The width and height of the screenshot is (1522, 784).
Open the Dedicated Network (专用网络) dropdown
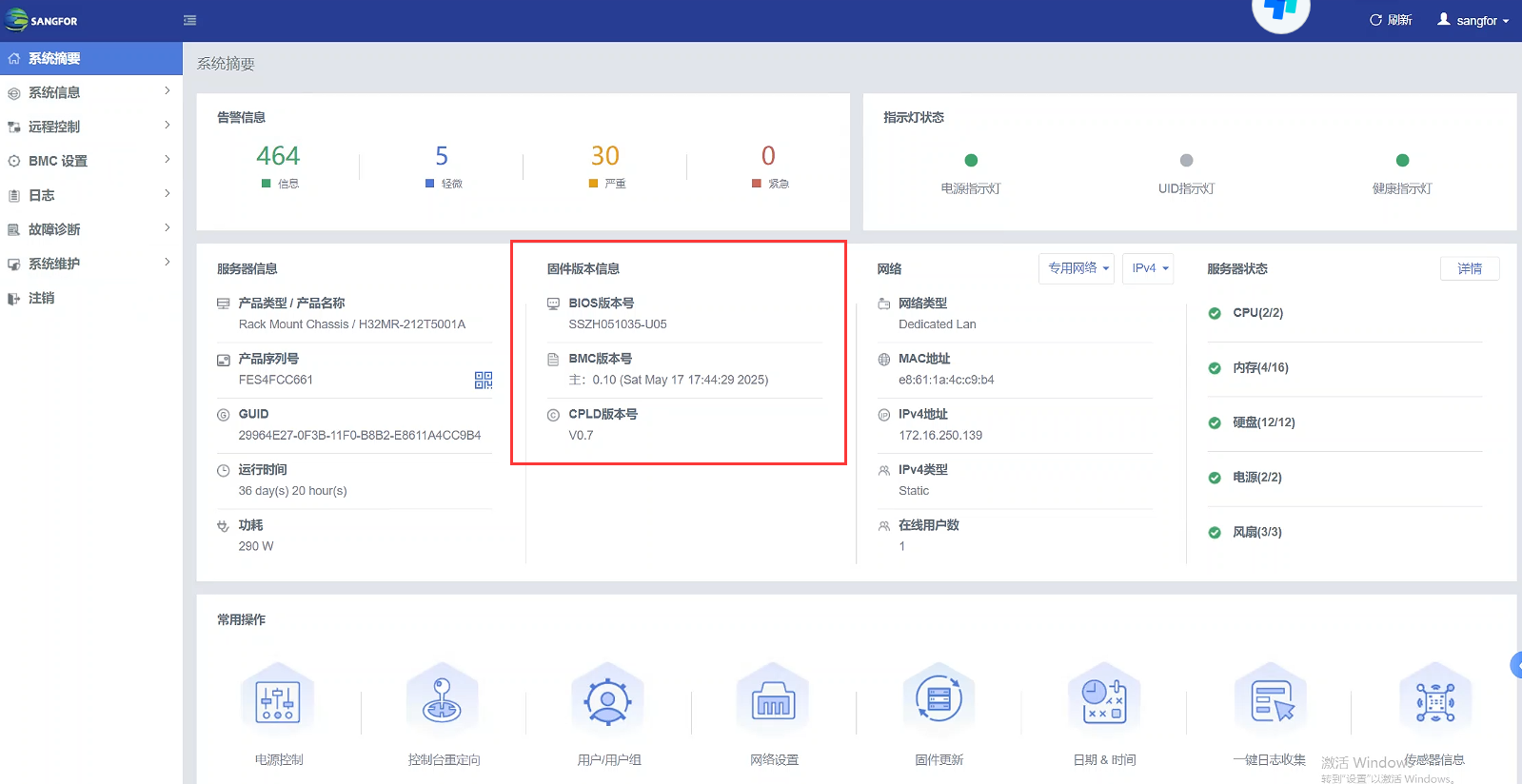(x=1077, y=268)
